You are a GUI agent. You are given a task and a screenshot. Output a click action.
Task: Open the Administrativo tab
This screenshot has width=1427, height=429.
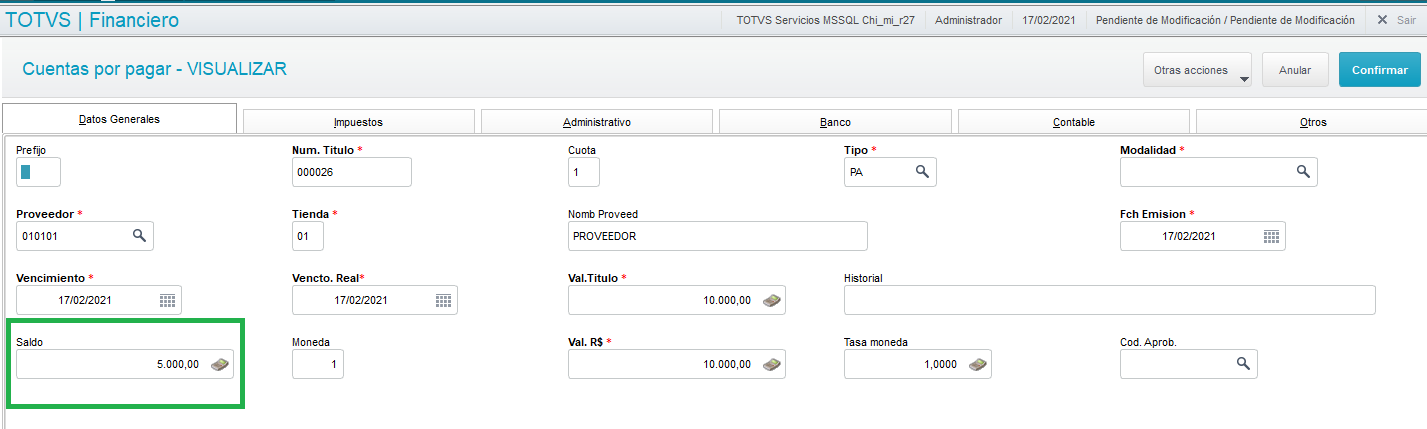pyautogui.click(x=597, y=122)
